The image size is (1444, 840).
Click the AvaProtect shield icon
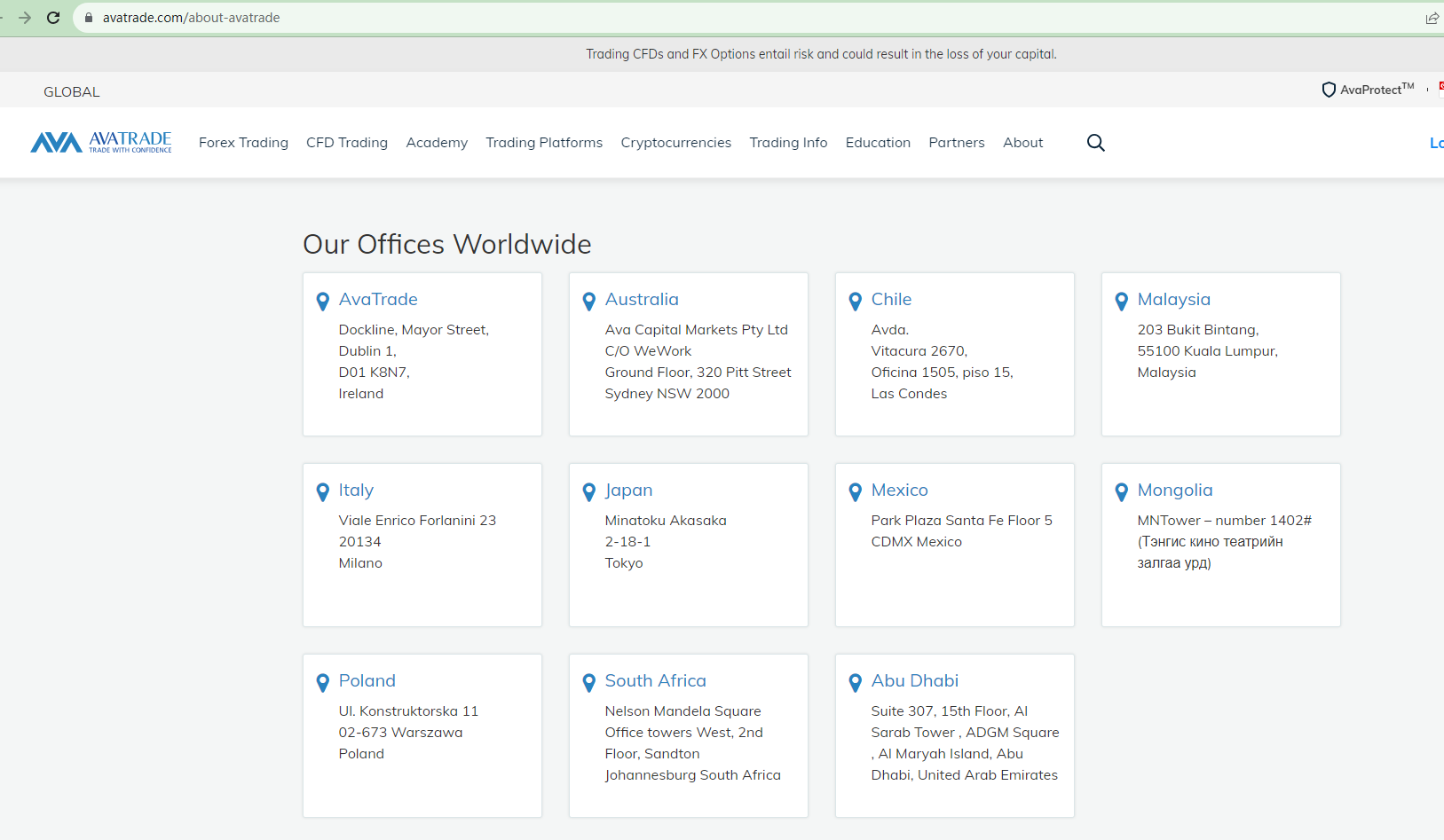tap(1328, 90)
